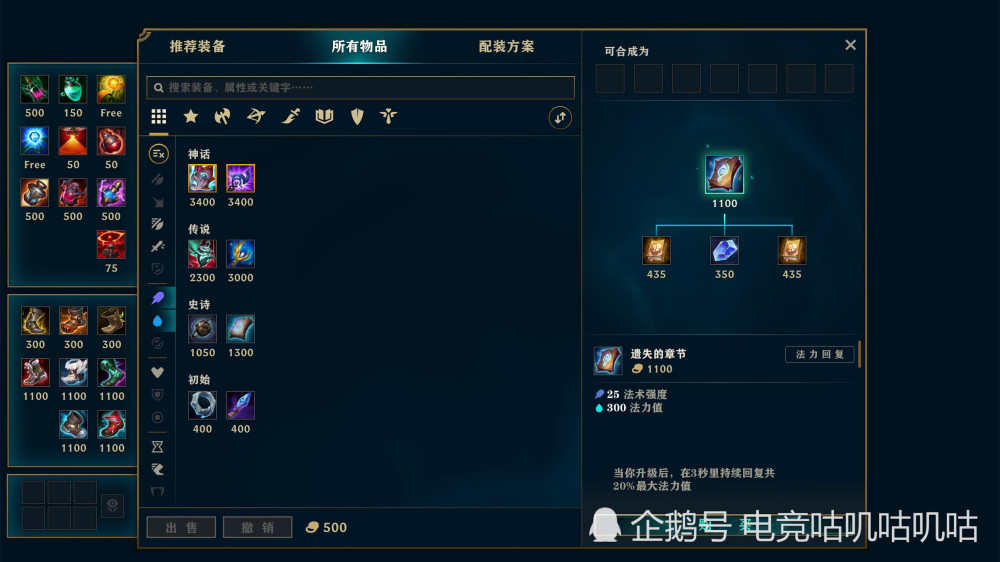1000x562 pixels.
Task: Switch to the 配装方案 tab
Action: coord(506,47)
